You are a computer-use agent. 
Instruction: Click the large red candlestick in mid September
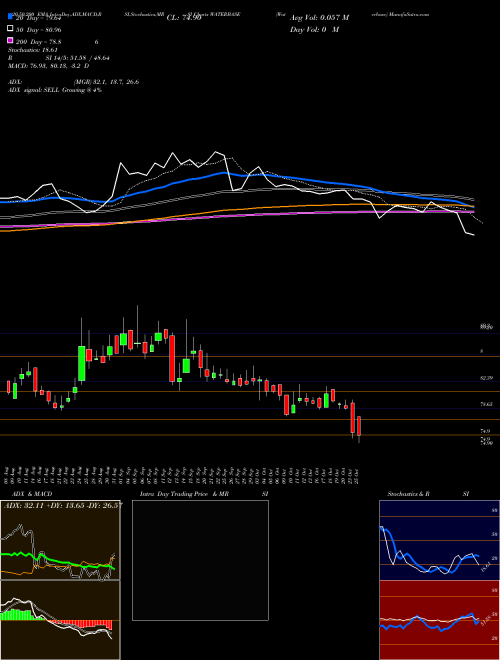point(172,358)
